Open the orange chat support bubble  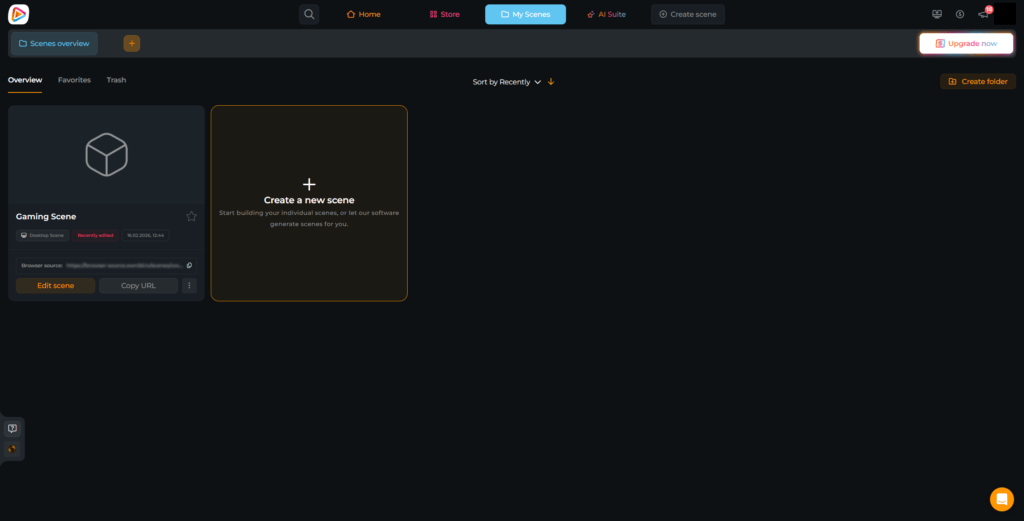pyautogui.click(x=1001, y=499)
